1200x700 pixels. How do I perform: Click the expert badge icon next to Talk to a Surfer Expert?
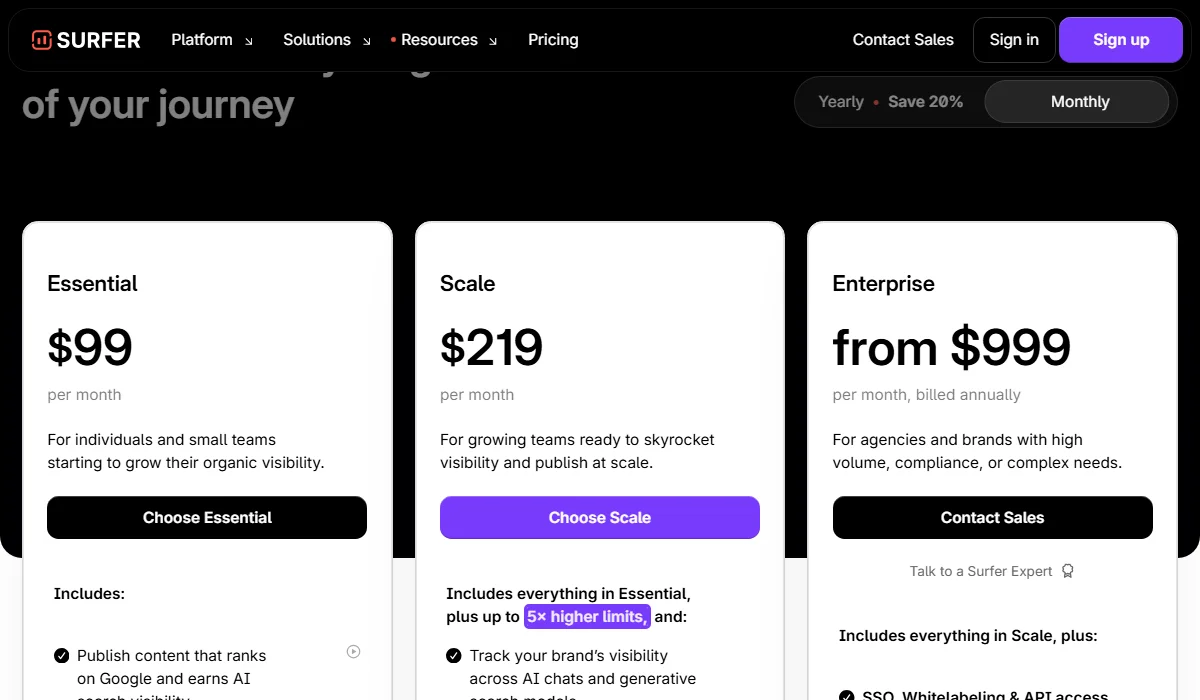[1067, 570]
